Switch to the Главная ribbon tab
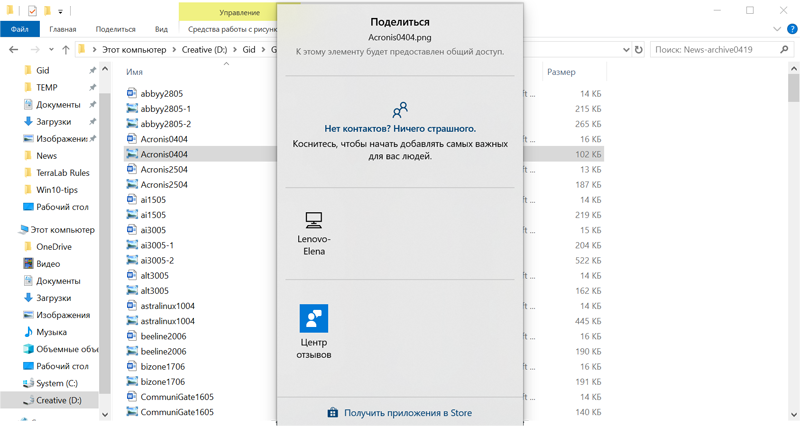Image resolution: width=800 pixels, height=426 pixels. tap(62, 29)
